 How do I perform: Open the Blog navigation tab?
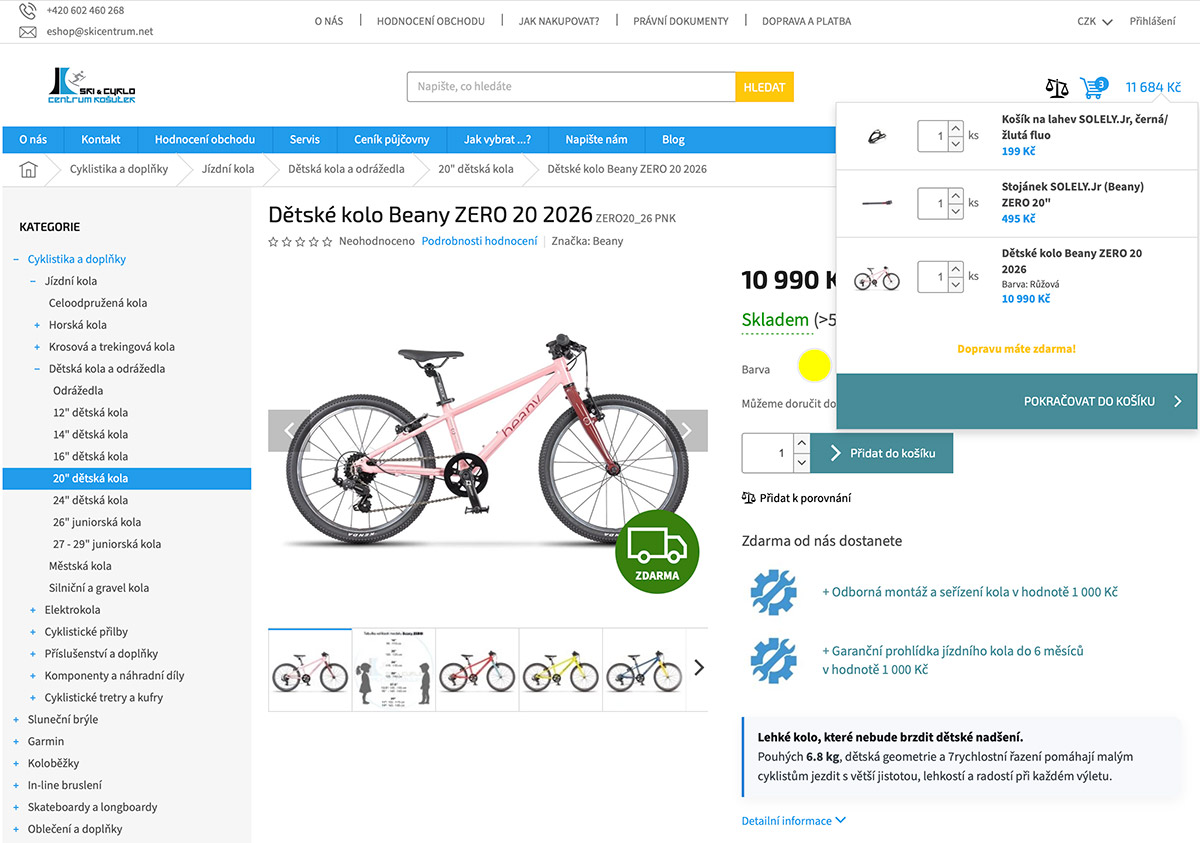click(x=673, y=139)
